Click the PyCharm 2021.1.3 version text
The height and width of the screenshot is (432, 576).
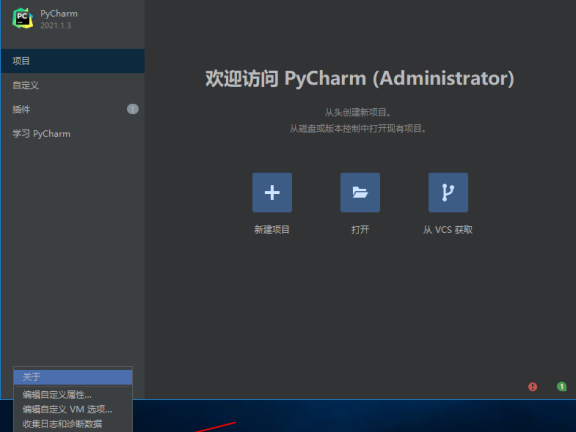point(55,25)
